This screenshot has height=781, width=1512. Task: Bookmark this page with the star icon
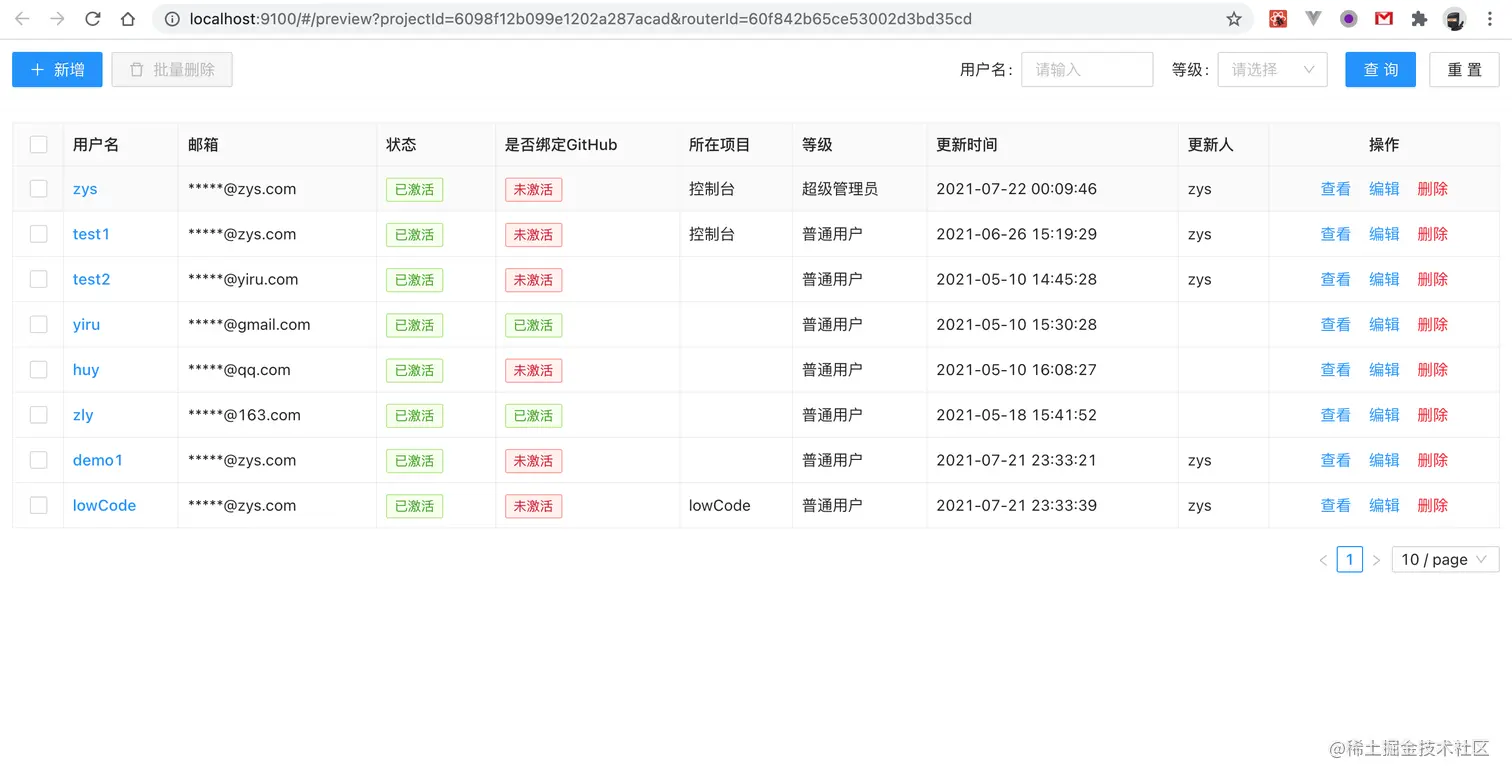1234,19
